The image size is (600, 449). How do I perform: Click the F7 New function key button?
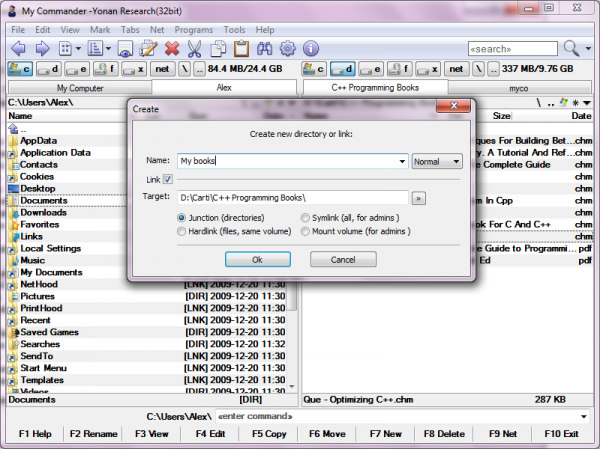(x=384, y=434)
